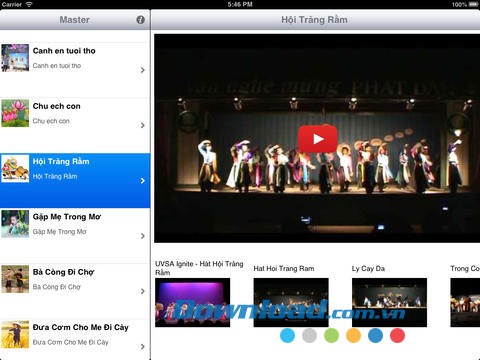Choose highlighted Hội Trăng Rằm list title

click(x=61, y=162)
